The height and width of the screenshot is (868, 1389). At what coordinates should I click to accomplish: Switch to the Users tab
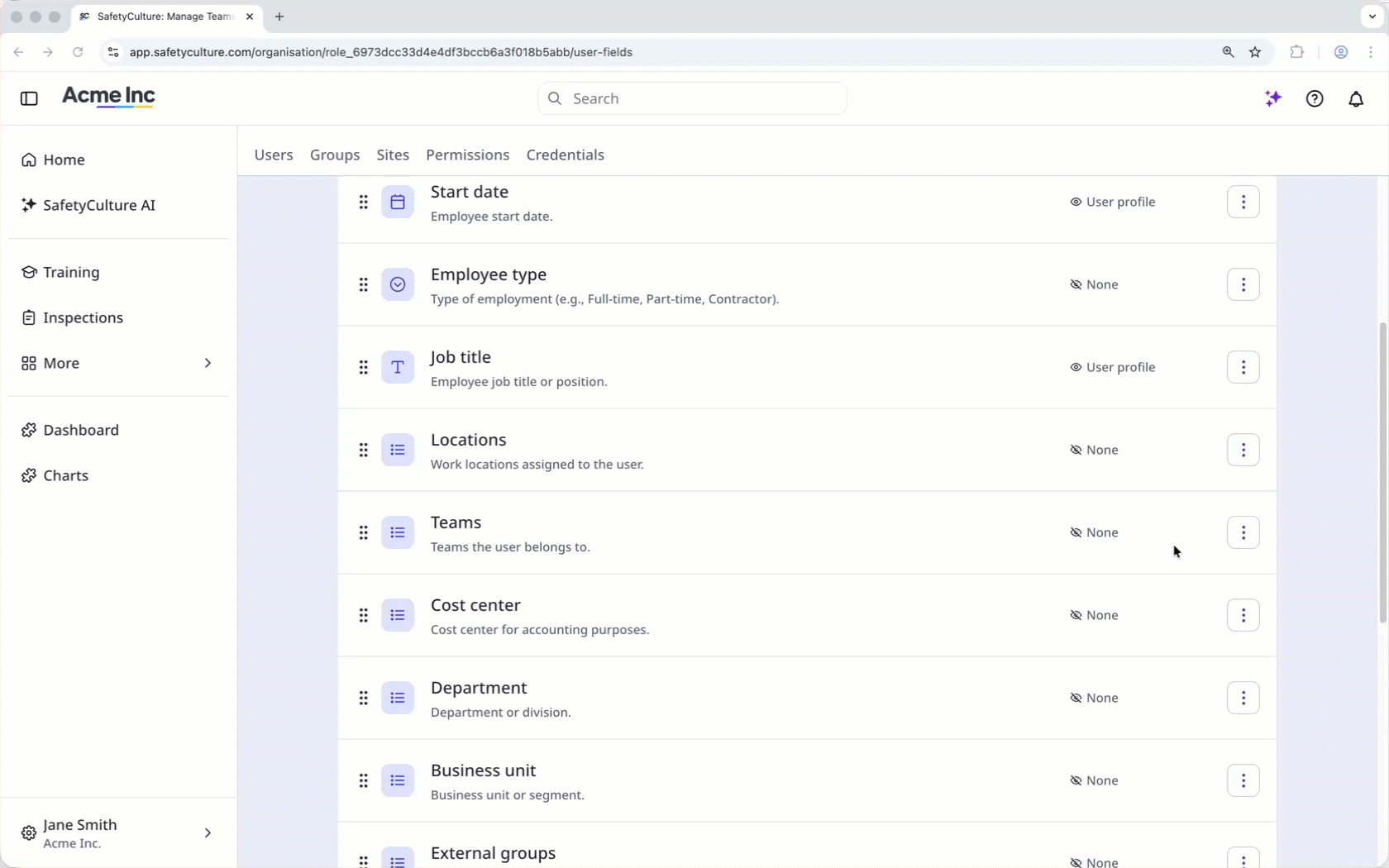pyautogui.click(x=274, y=155)
